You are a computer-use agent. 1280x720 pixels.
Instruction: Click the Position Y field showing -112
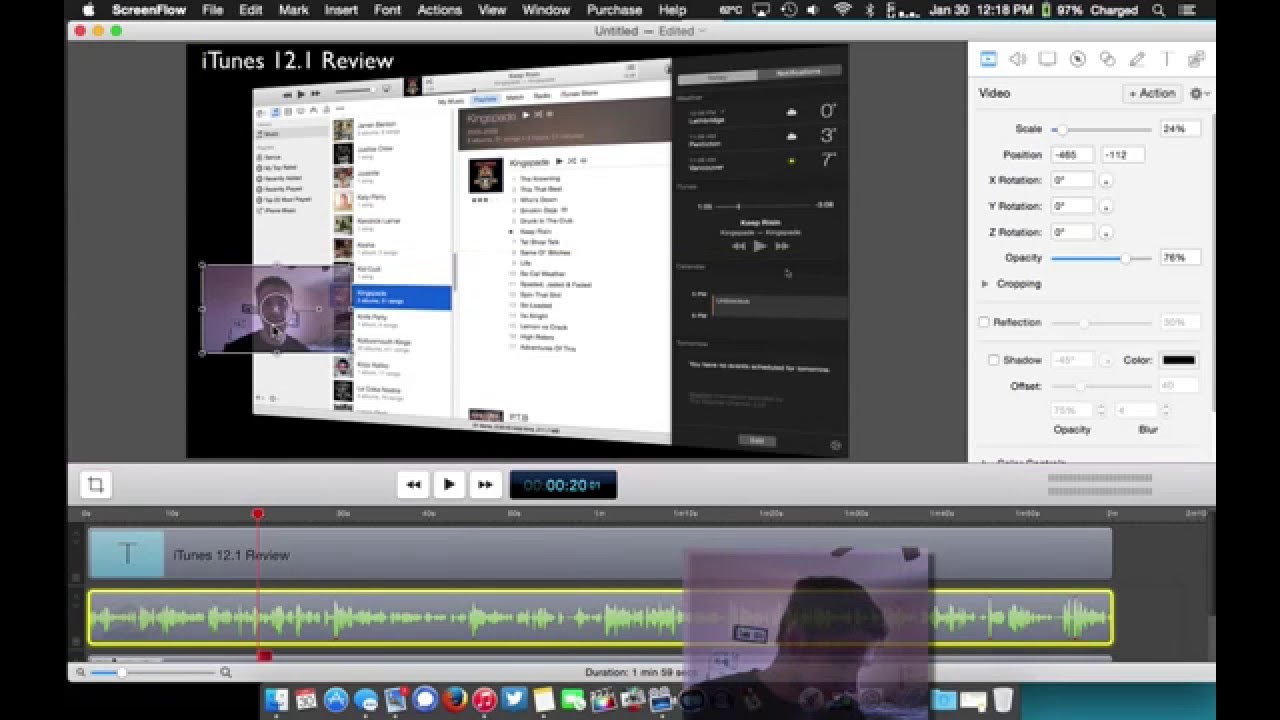[1122, 155]
